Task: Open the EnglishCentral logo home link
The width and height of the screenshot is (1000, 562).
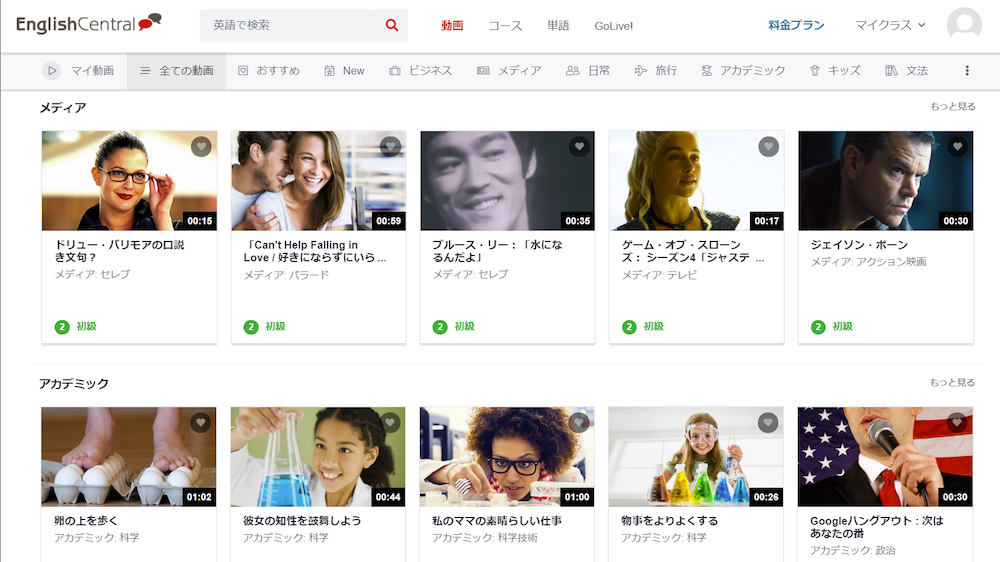Action: [89, 24]
